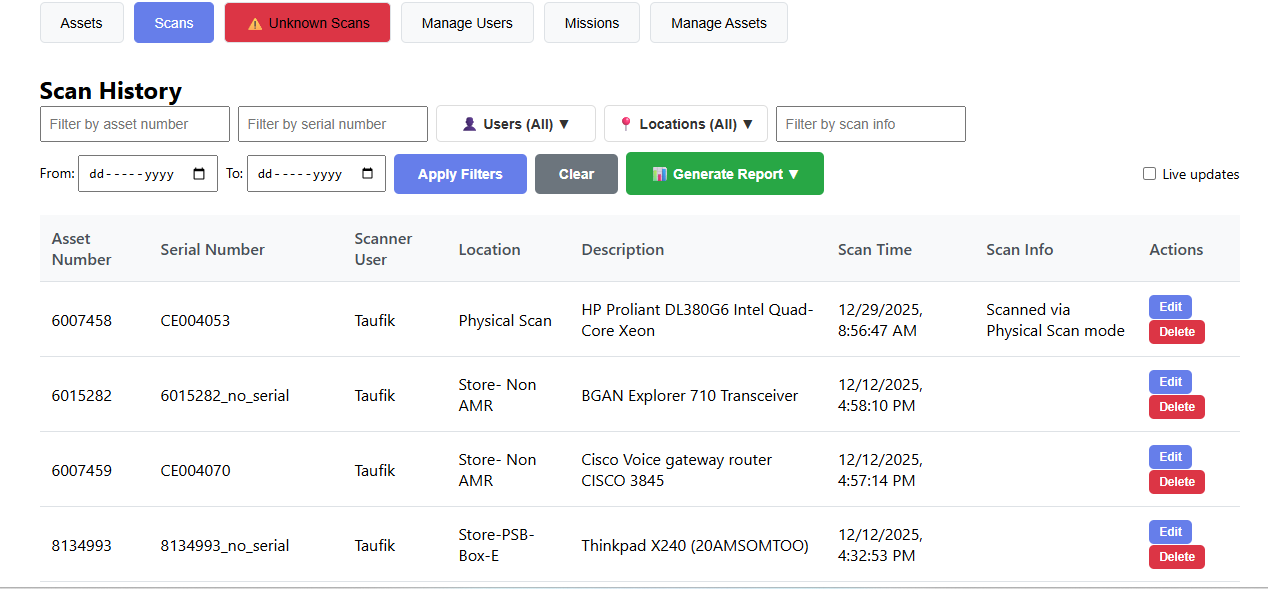
Task: Click the Location column header
Action: click(490, 250)
